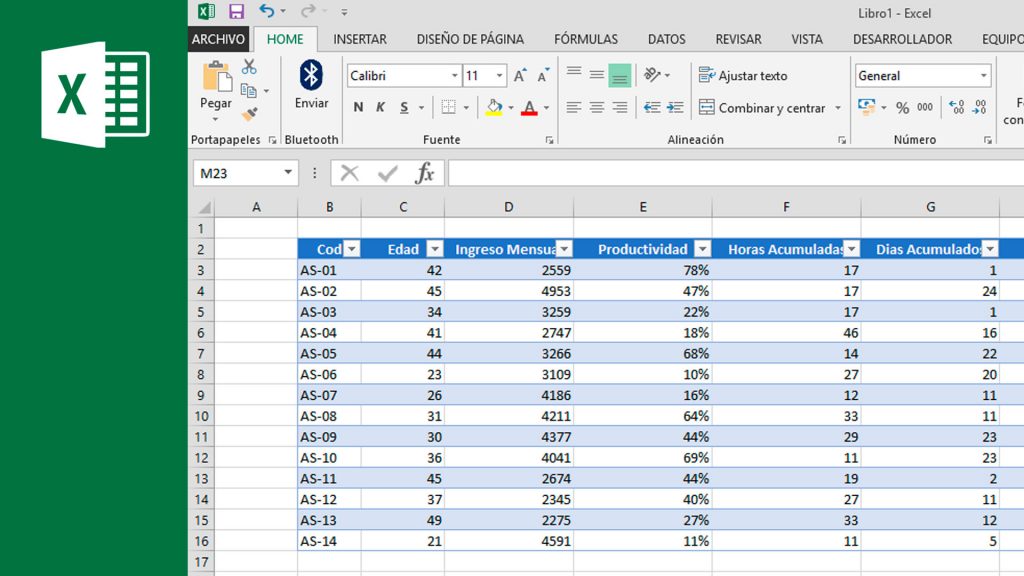1024x576 pixels.
Task: Open the Cod column filter dropdown
Action: tap(351, 248)
